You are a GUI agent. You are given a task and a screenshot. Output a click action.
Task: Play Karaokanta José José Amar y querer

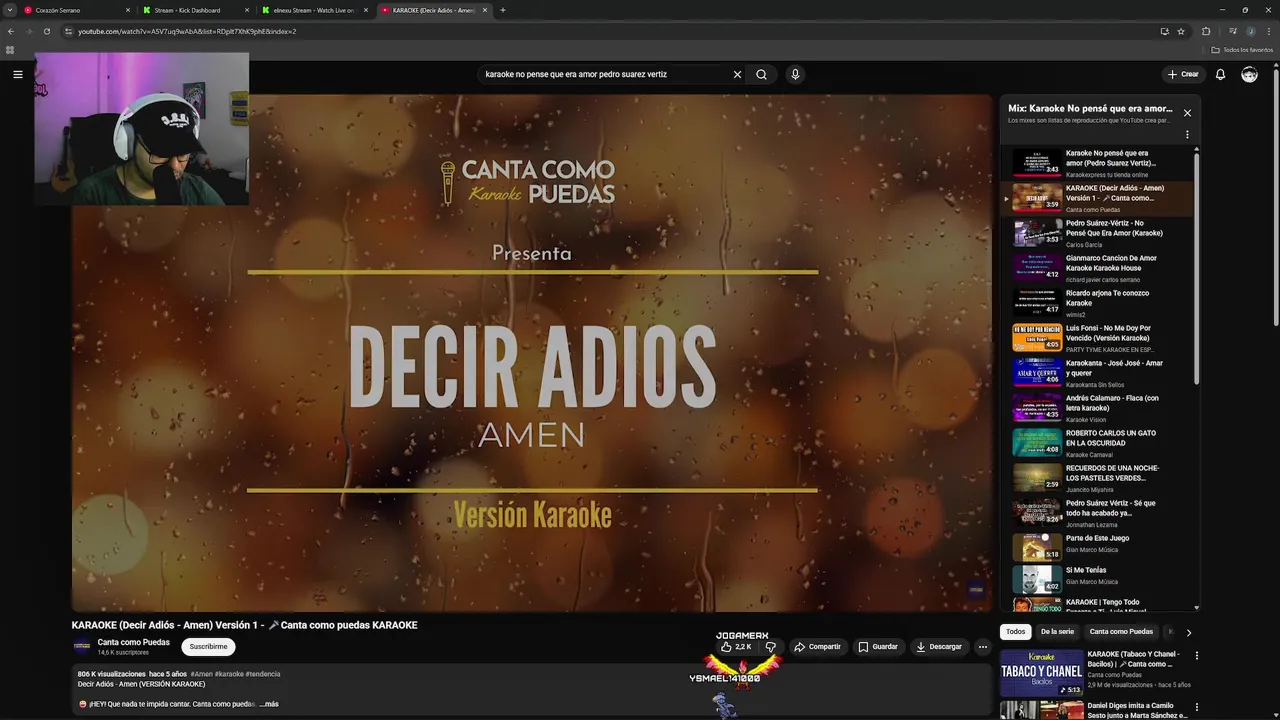(x=1097, y=373)
